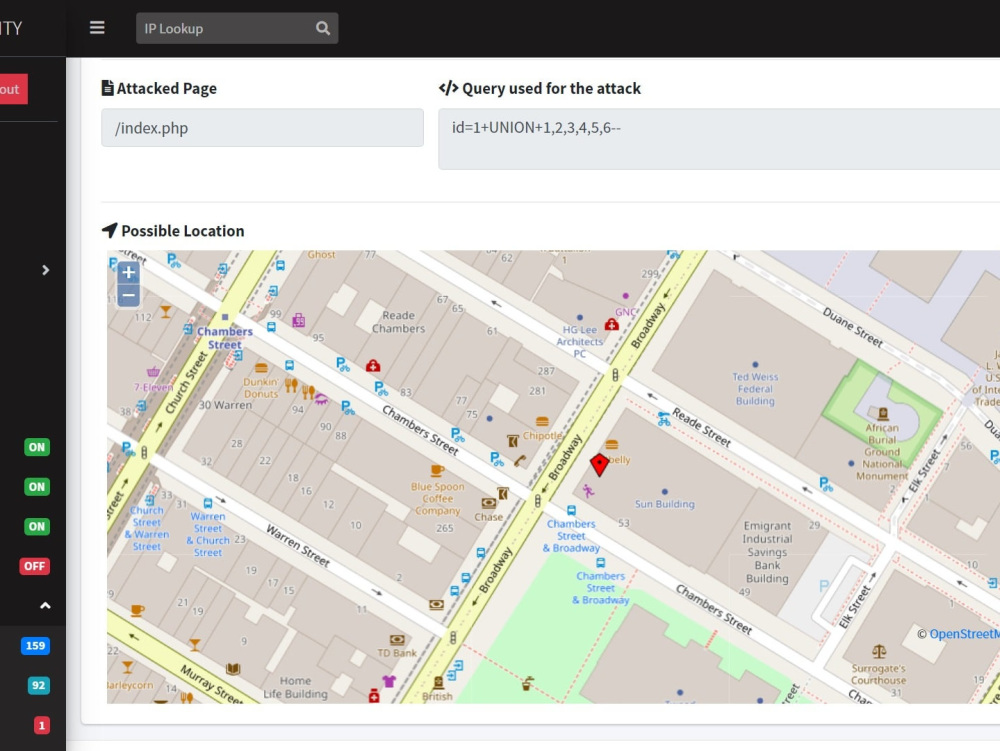Toggle the second ON badge in sidebar

coord(36,486)
